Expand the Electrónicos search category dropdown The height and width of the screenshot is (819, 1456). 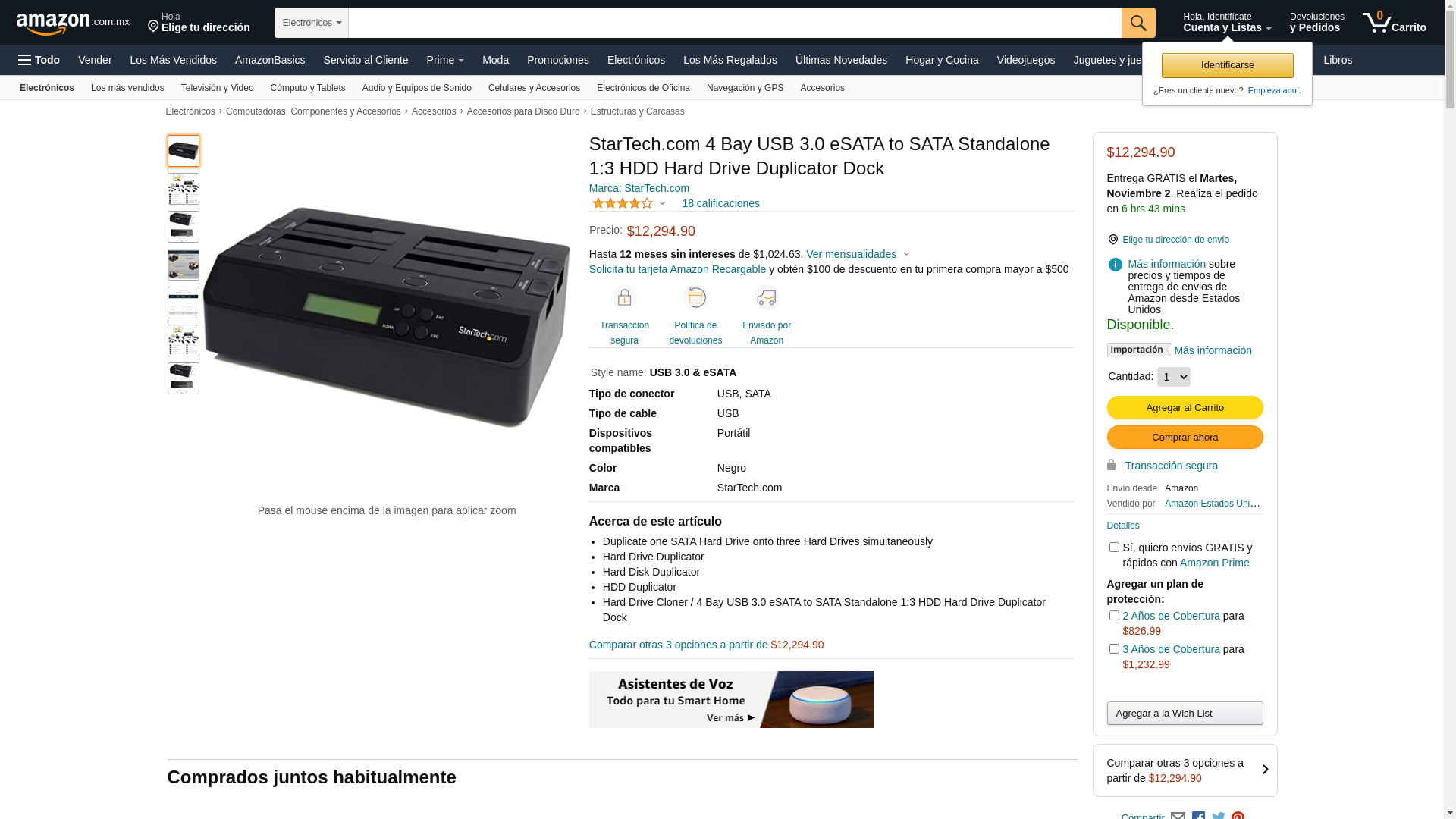click(312, 23)
